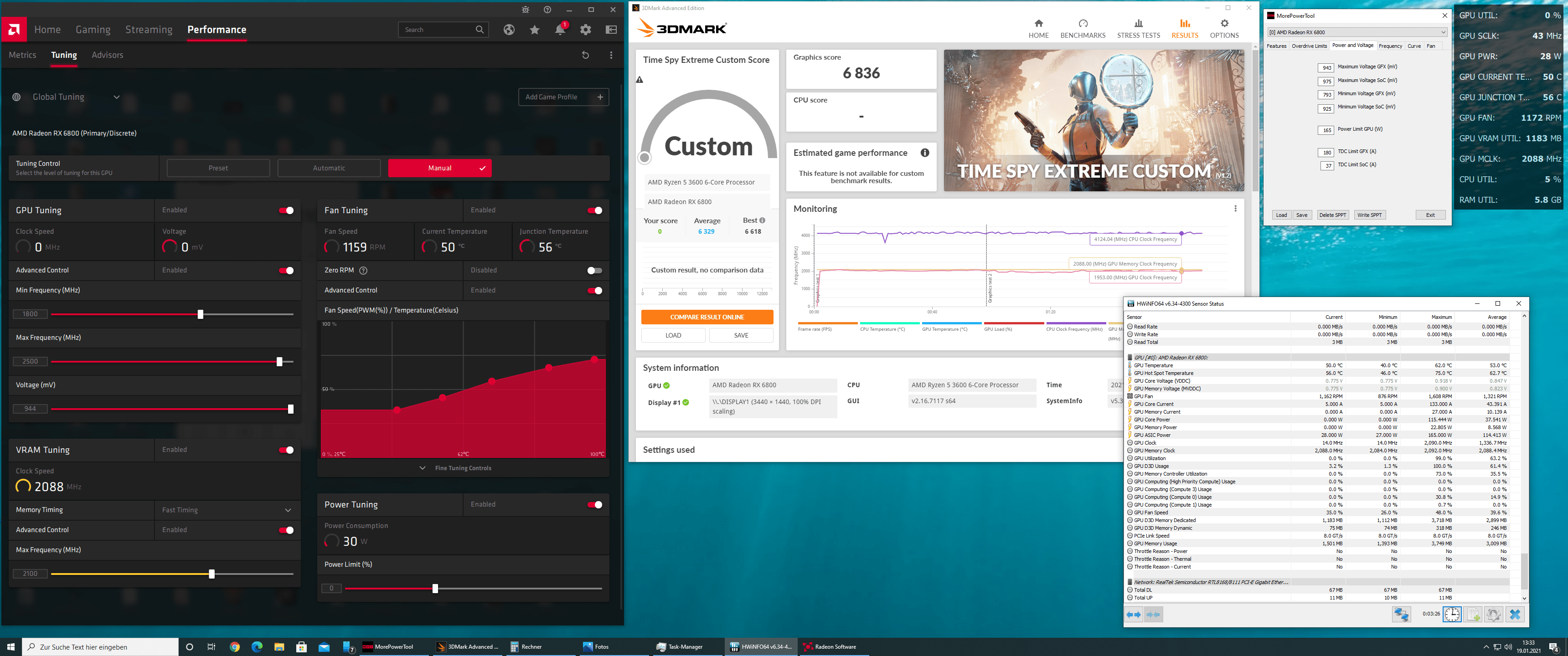Open the web browser globe icon
Image resolution: width=1568 pixels, height=656 pixels.
point(509,29)
